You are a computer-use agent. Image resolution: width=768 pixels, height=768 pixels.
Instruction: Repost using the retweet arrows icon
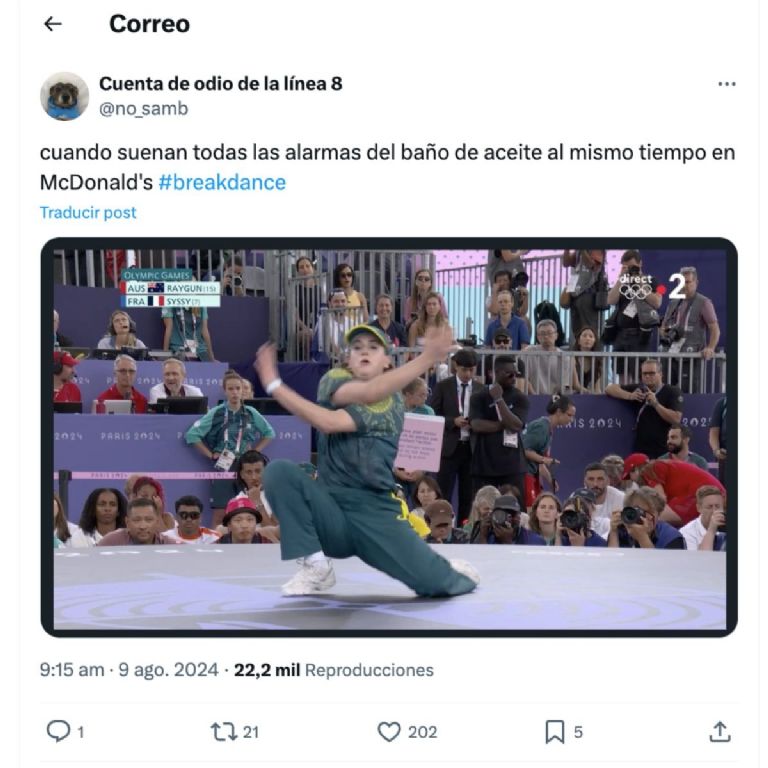point(223,732)
